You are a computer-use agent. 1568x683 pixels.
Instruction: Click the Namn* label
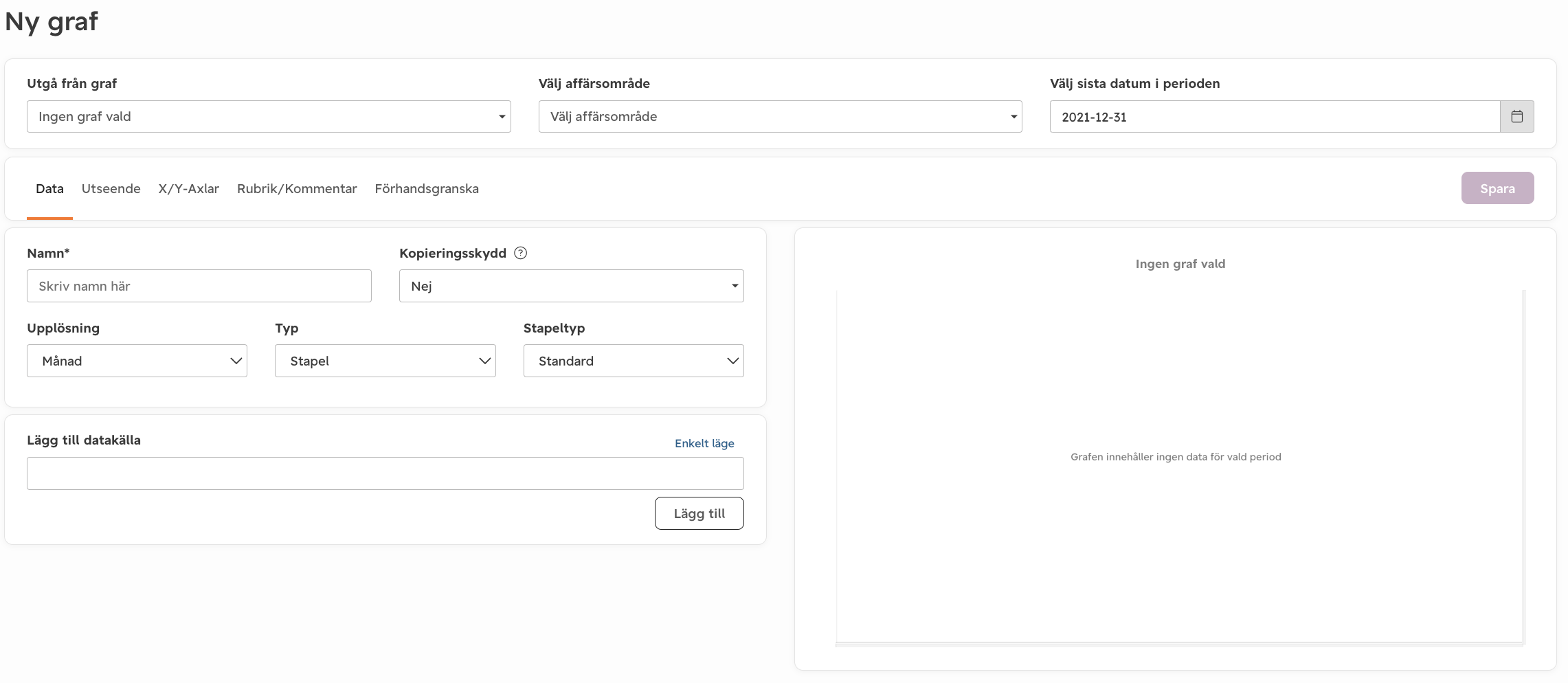(48, 253)
